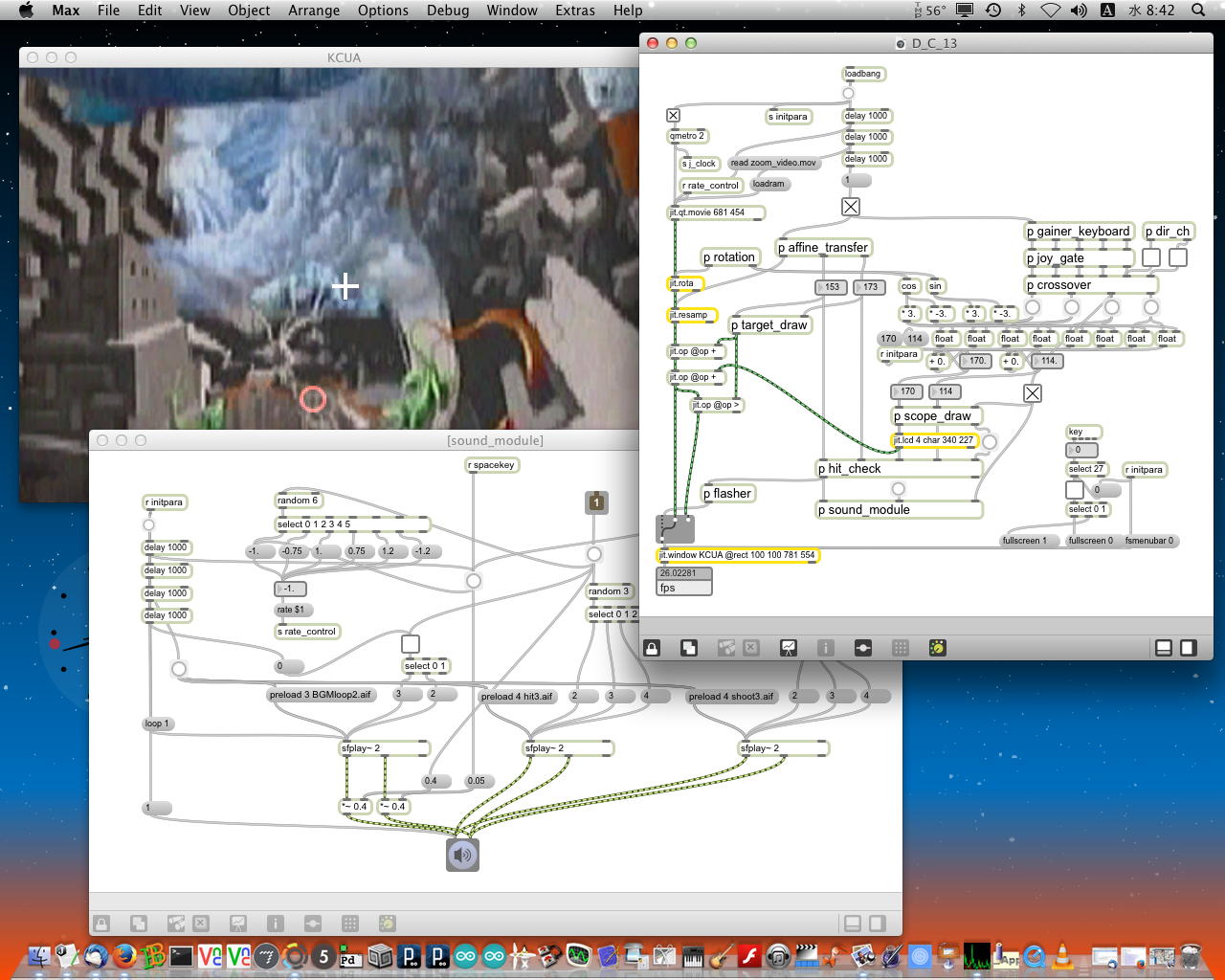Click the loadbang object
The image size is (1225, 980).
point(862,74)
